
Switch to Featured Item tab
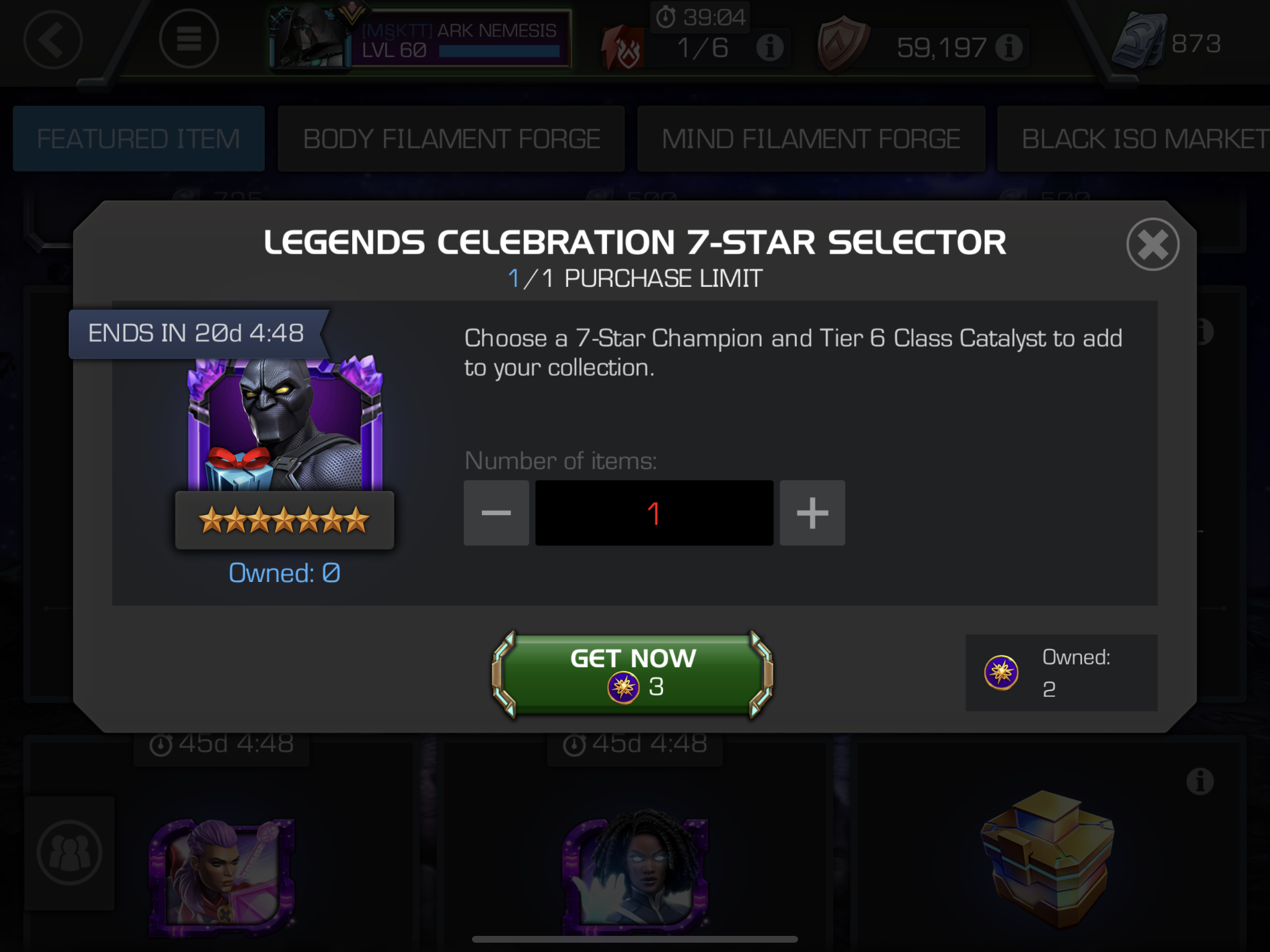[139, 138]
